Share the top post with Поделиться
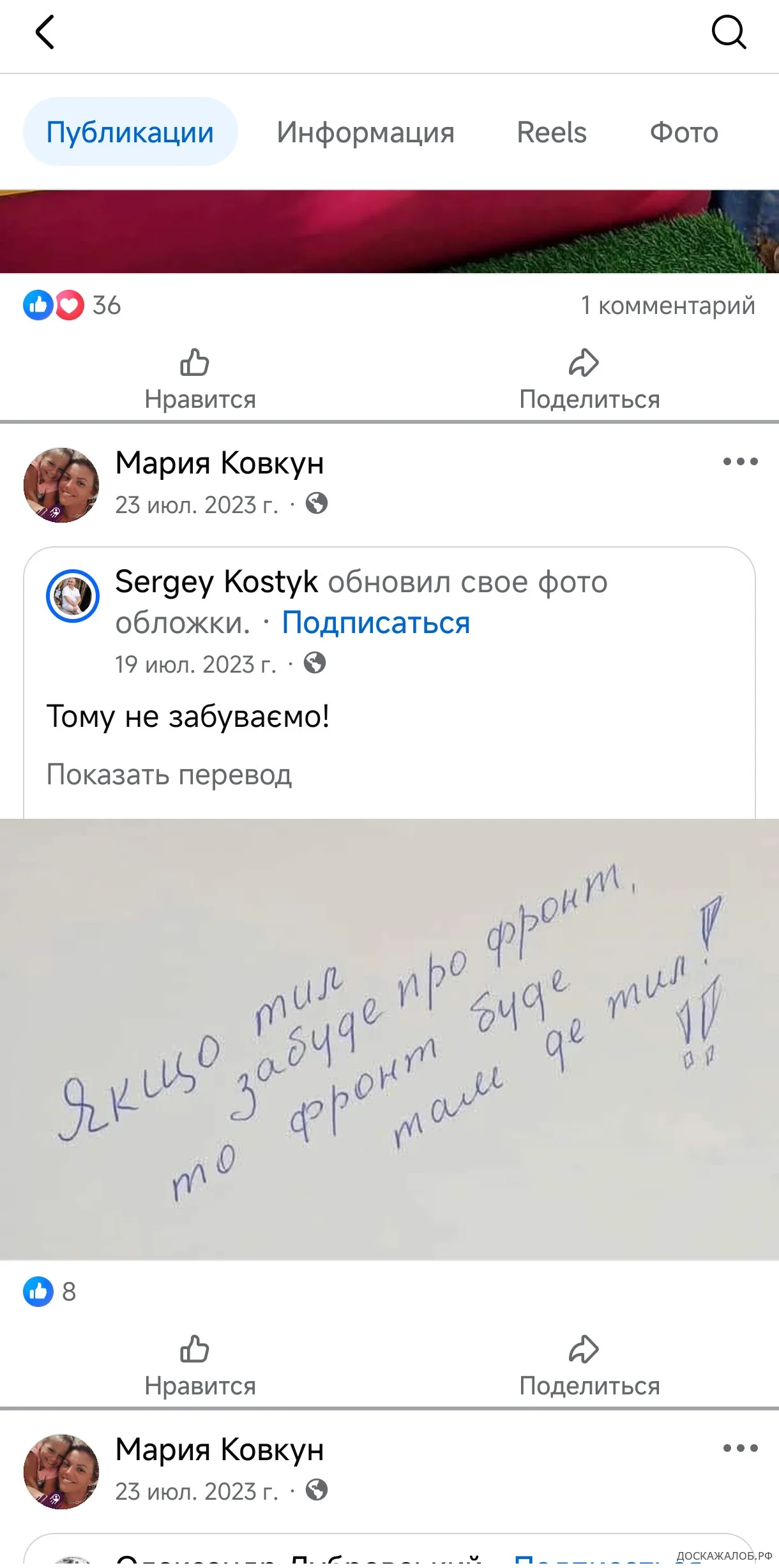Image resolution: width=779 pixels, height=1568 pixels. point(589,380)
